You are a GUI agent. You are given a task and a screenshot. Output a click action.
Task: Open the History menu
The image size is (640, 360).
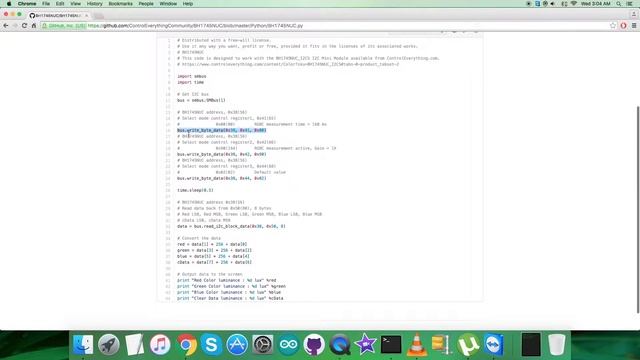point(94,4)
